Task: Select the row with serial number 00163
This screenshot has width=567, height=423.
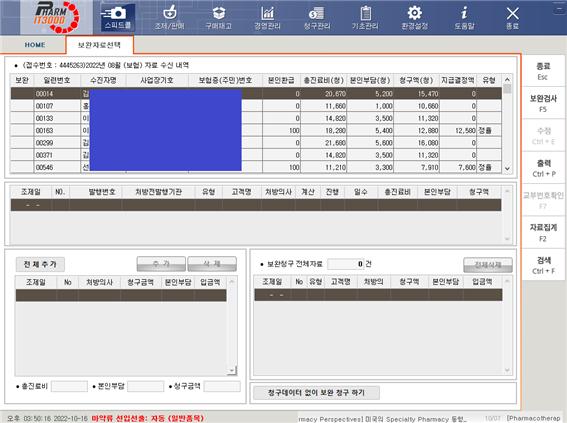Action: pos(256,131)
